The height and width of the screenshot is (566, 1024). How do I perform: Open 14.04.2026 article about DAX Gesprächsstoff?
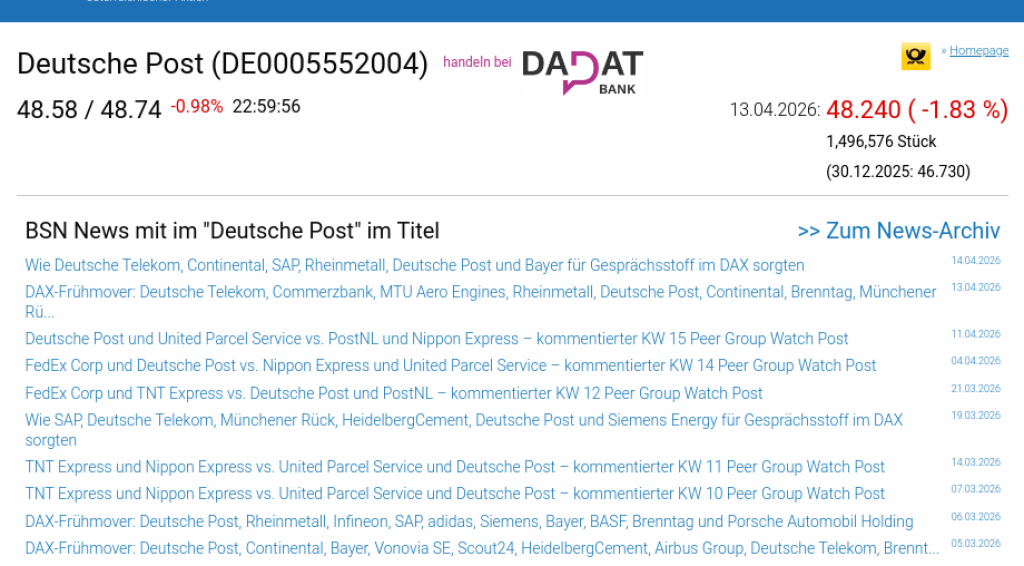[415, 265]
